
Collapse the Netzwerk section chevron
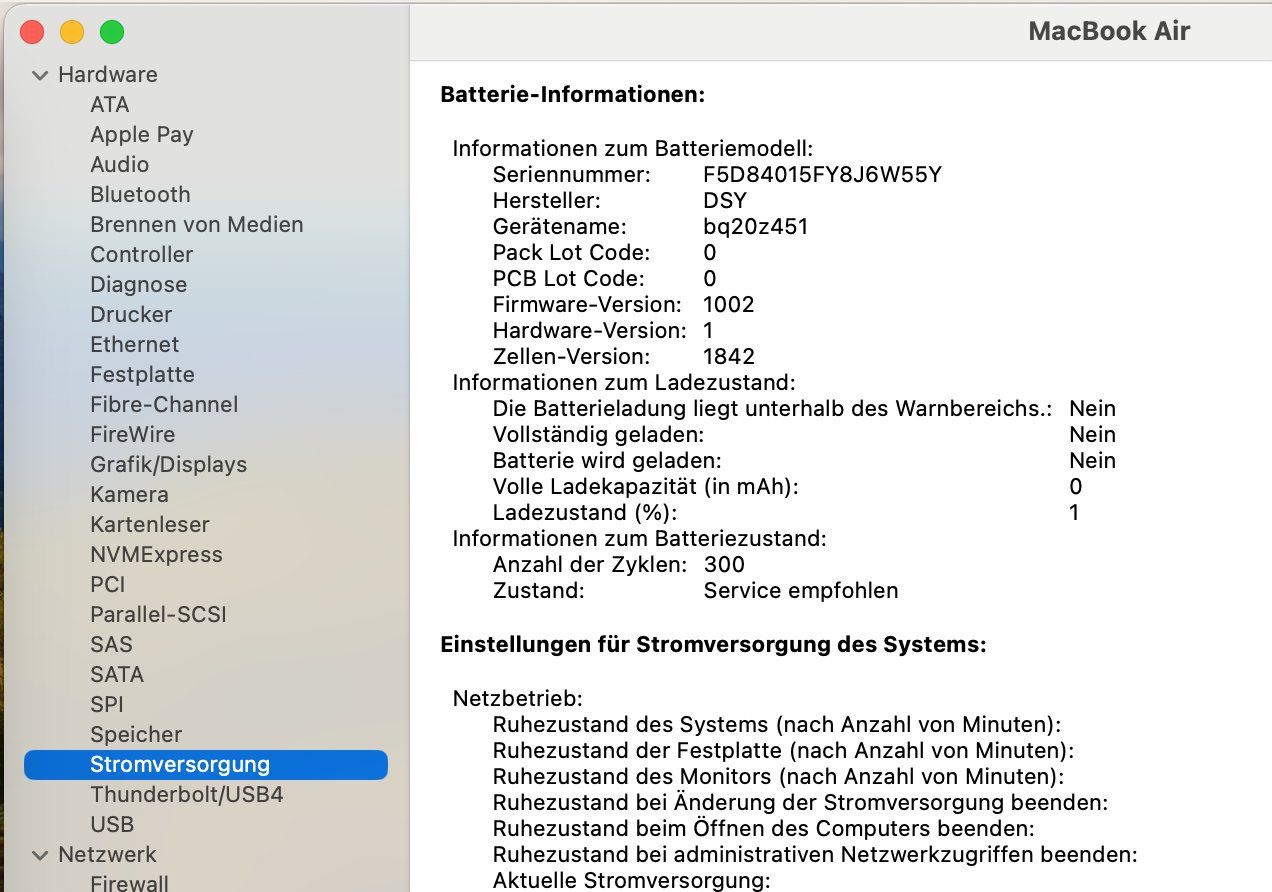click(40, 855)
